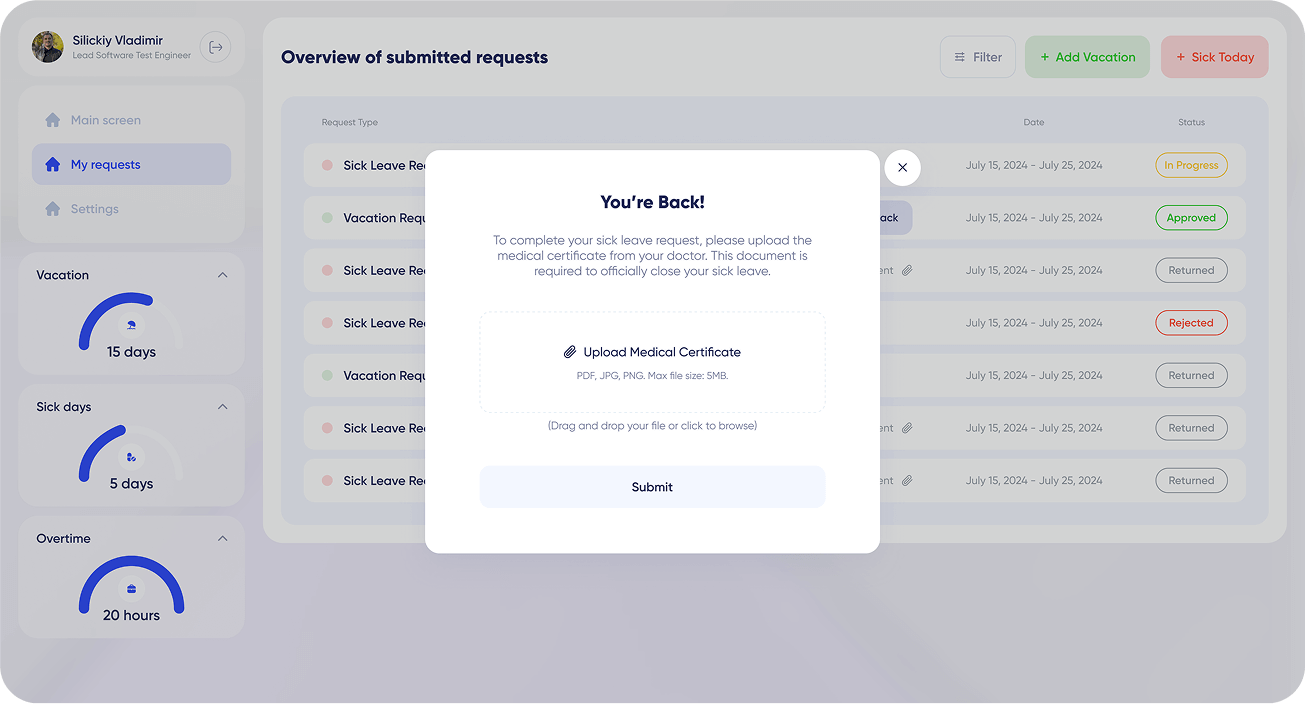Click the sick person icon in the Sick days gauge

tap(132, 457)
